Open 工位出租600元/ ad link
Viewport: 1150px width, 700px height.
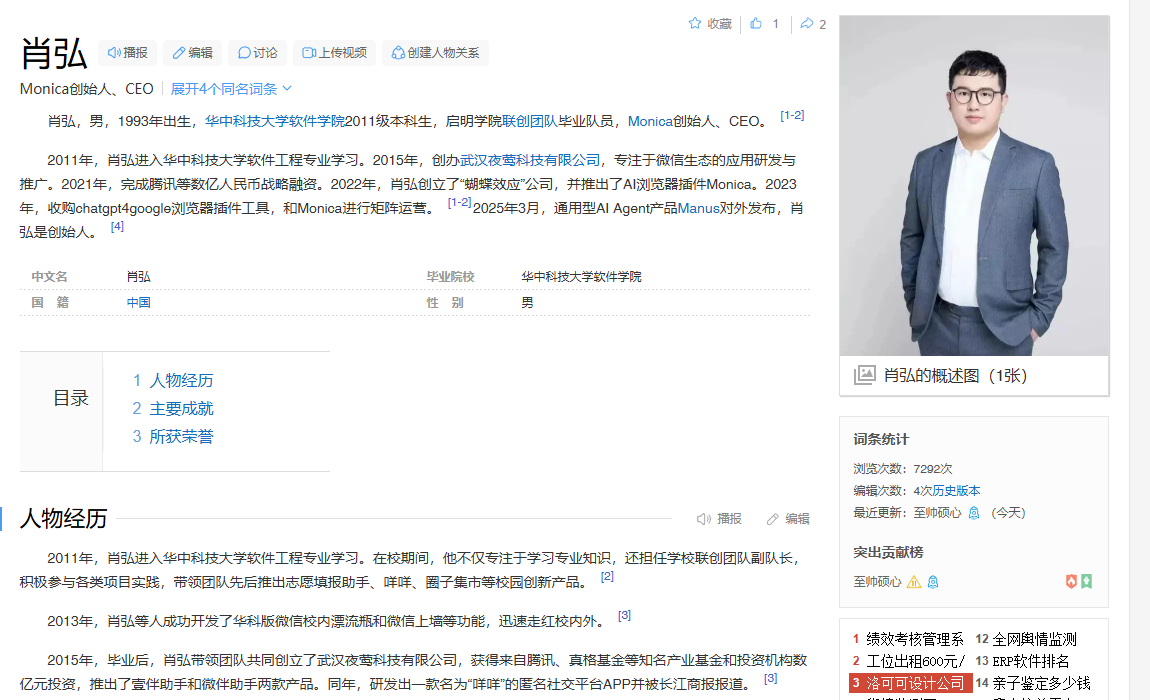click(916, 661)
